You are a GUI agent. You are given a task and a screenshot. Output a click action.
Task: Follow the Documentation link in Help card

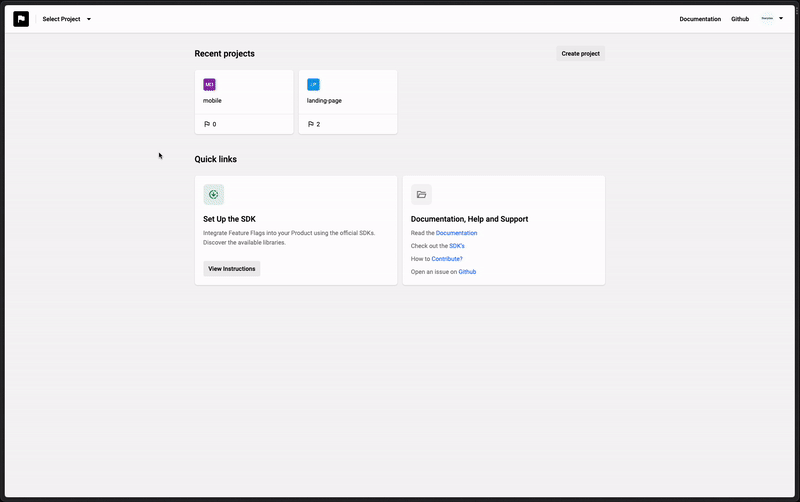tap(457, 233)
